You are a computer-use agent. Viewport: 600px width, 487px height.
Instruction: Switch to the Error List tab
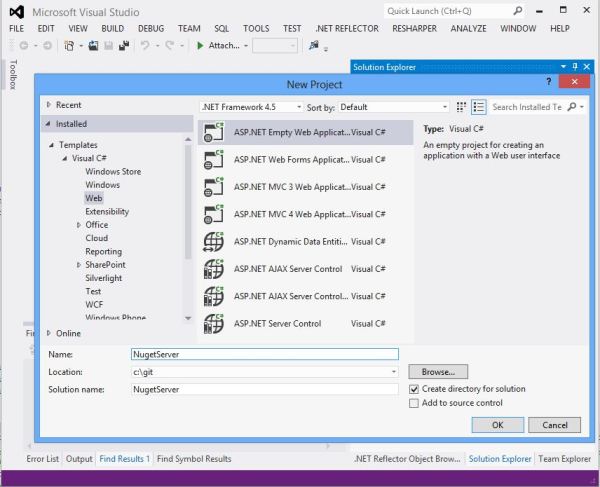click(42, 459)
